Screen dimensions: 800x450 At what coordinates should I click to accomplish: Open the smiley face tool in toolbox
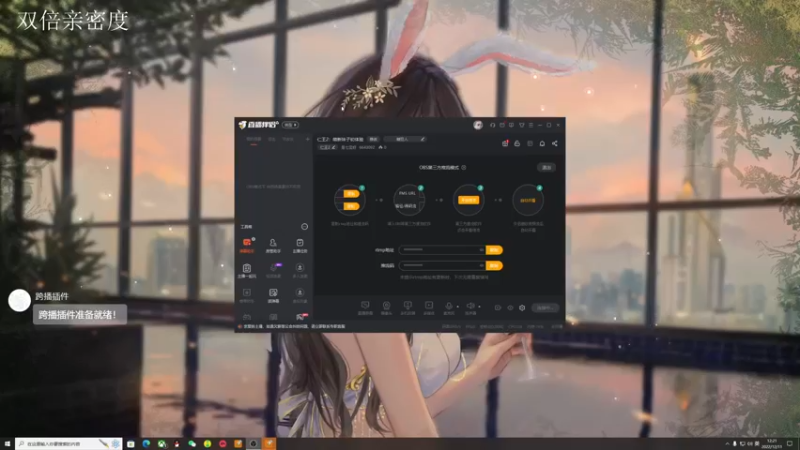point(247,270)
